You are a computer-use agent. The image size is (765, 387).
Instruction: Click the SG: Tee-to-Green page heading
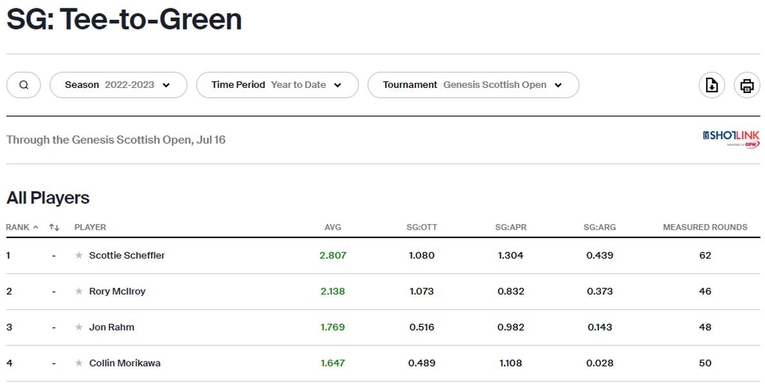[124, 19]
